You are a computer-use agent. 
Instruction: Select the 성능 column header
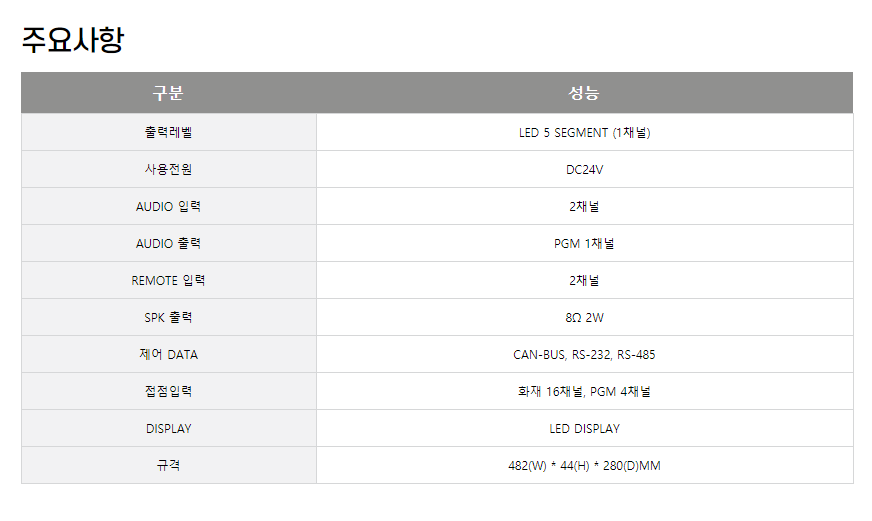[584, 93]
